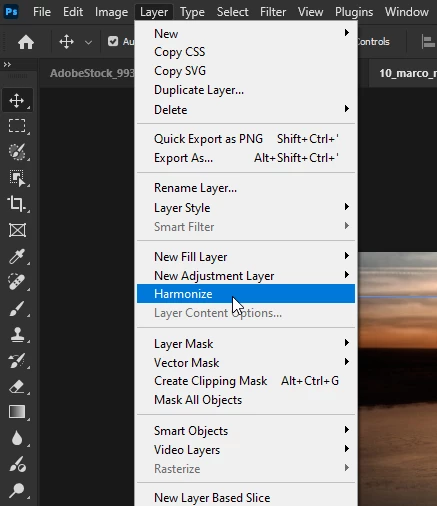The width and height of the screenshot is (437, 506).
Task: Choose New Layer Based Slice
Action: point(246,497)
